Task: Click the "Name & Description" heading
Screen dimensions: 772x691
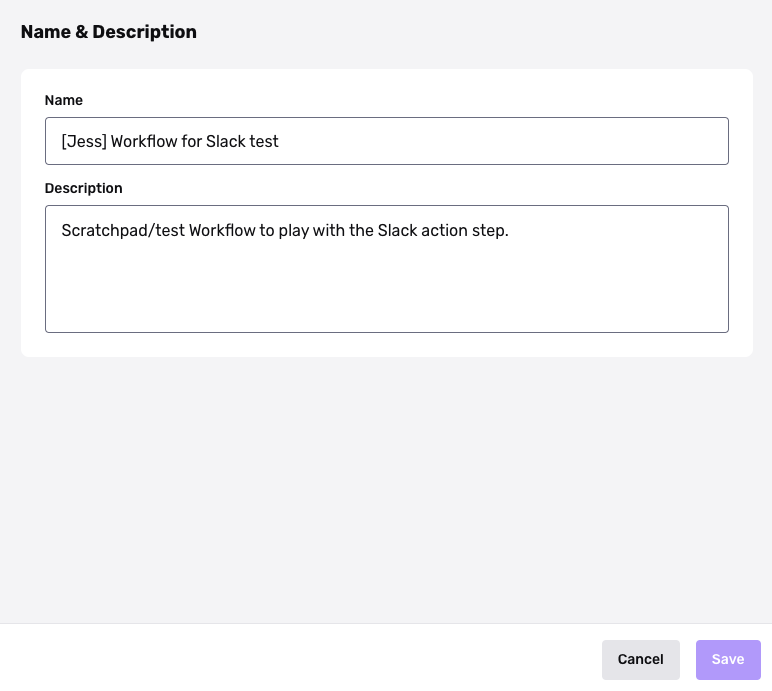Action: tap(108, 32)
